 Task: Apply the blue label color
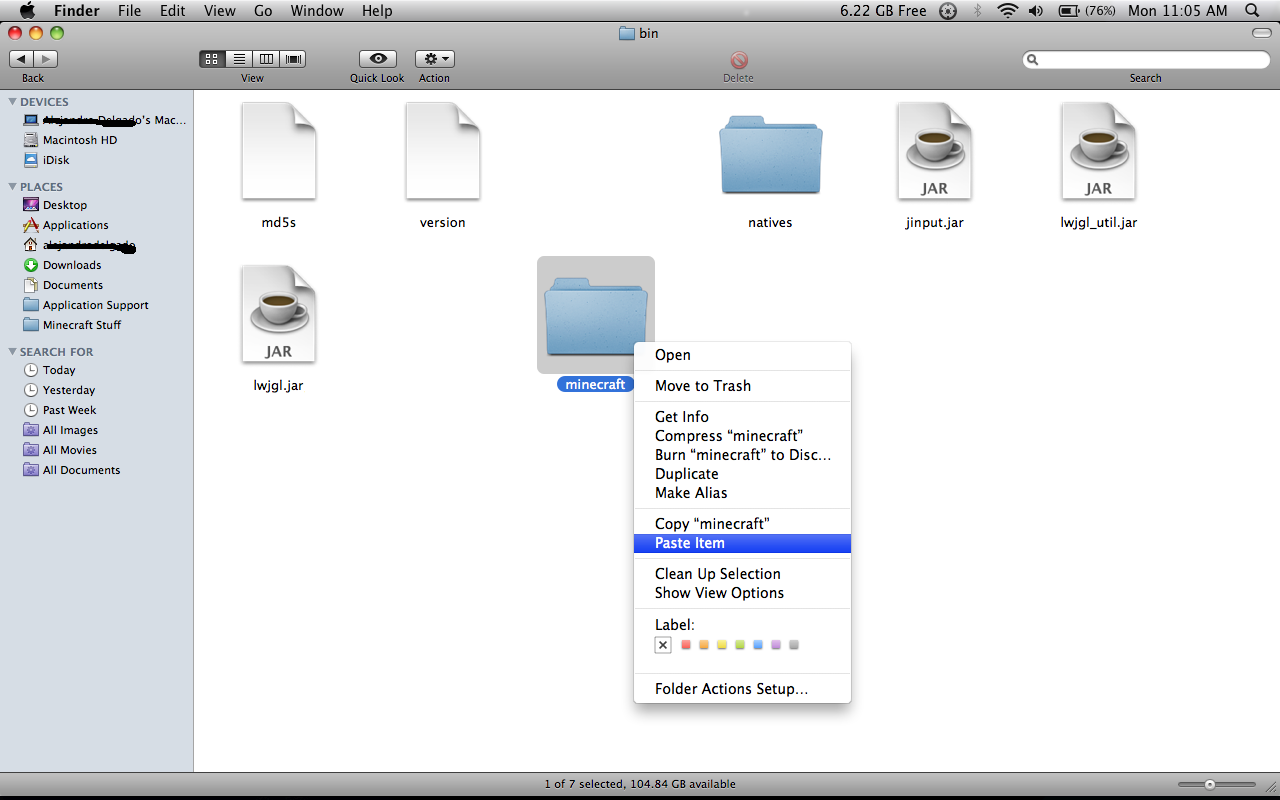click(x=758, y=645)
